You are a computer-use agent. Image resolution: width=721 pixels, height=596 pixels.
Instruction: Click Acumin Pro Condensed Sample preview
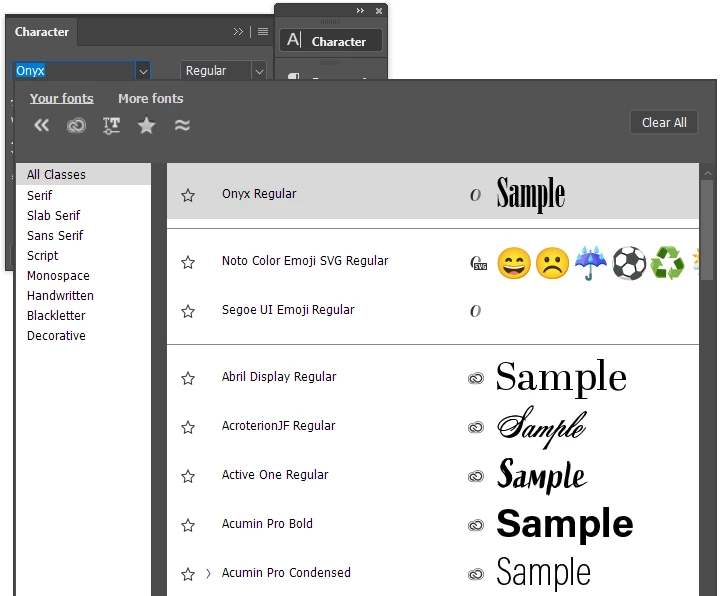click(544, 572)
